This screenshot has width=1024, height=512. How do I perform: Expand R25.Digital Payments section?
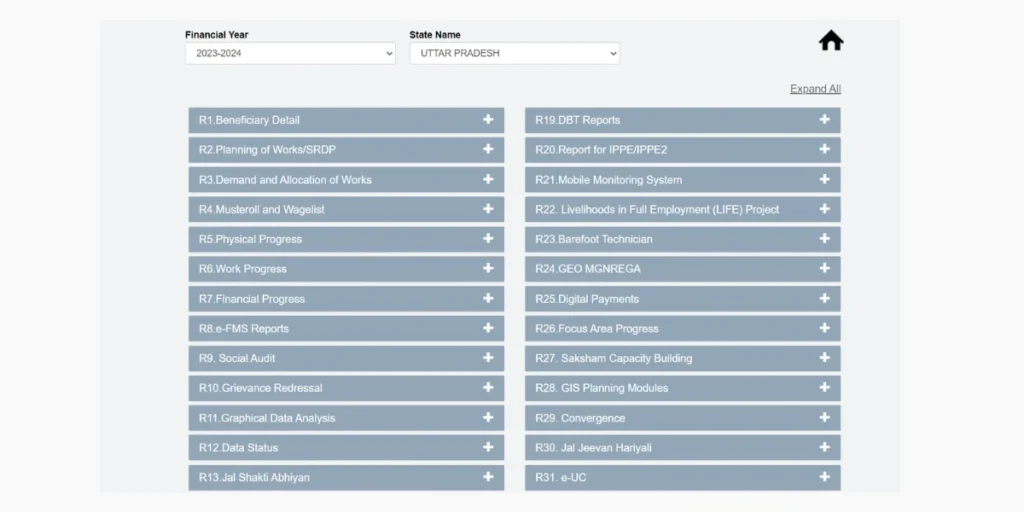pos(682,299)
